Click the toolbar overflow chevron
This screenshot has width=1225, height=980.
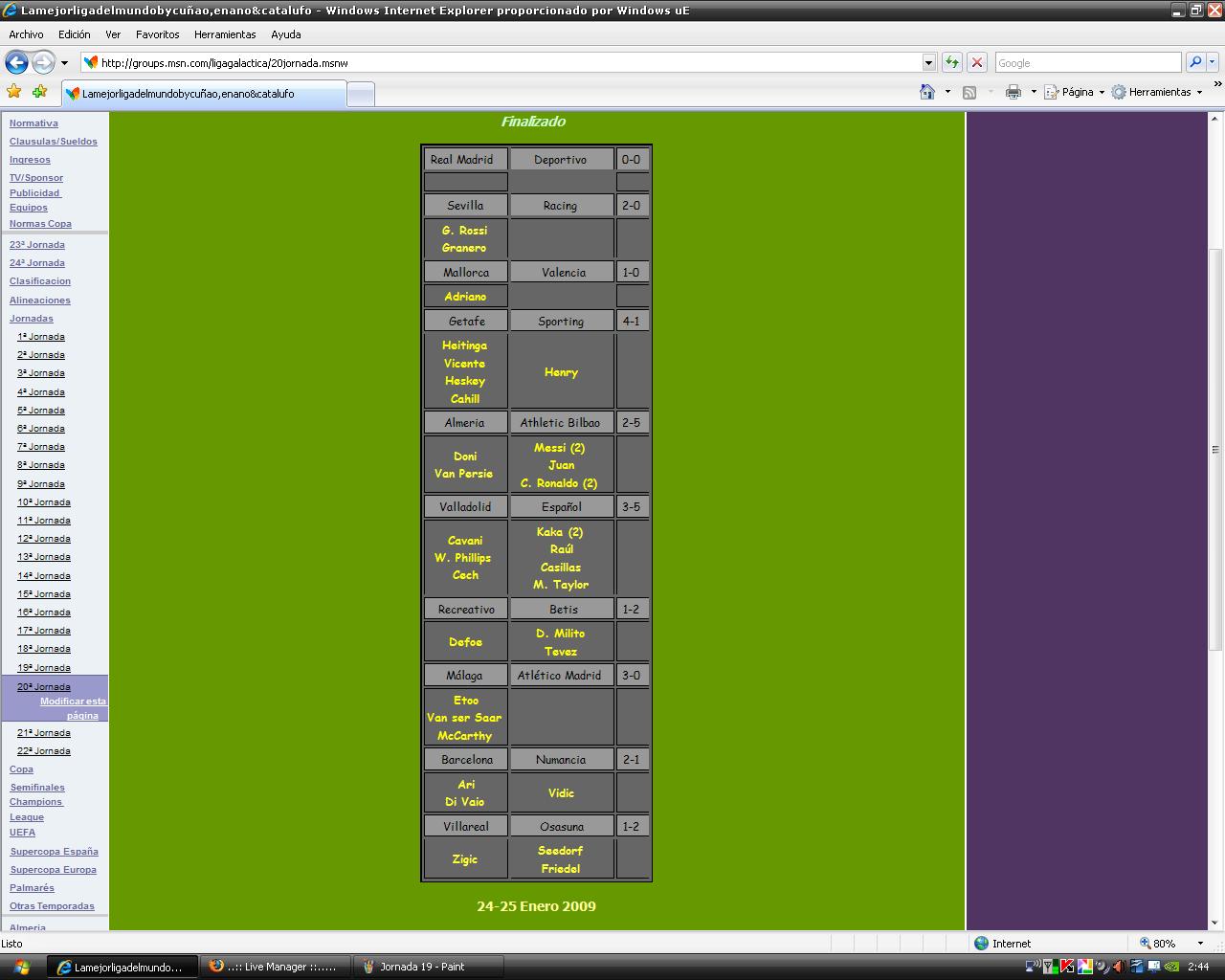point(1216,86)
